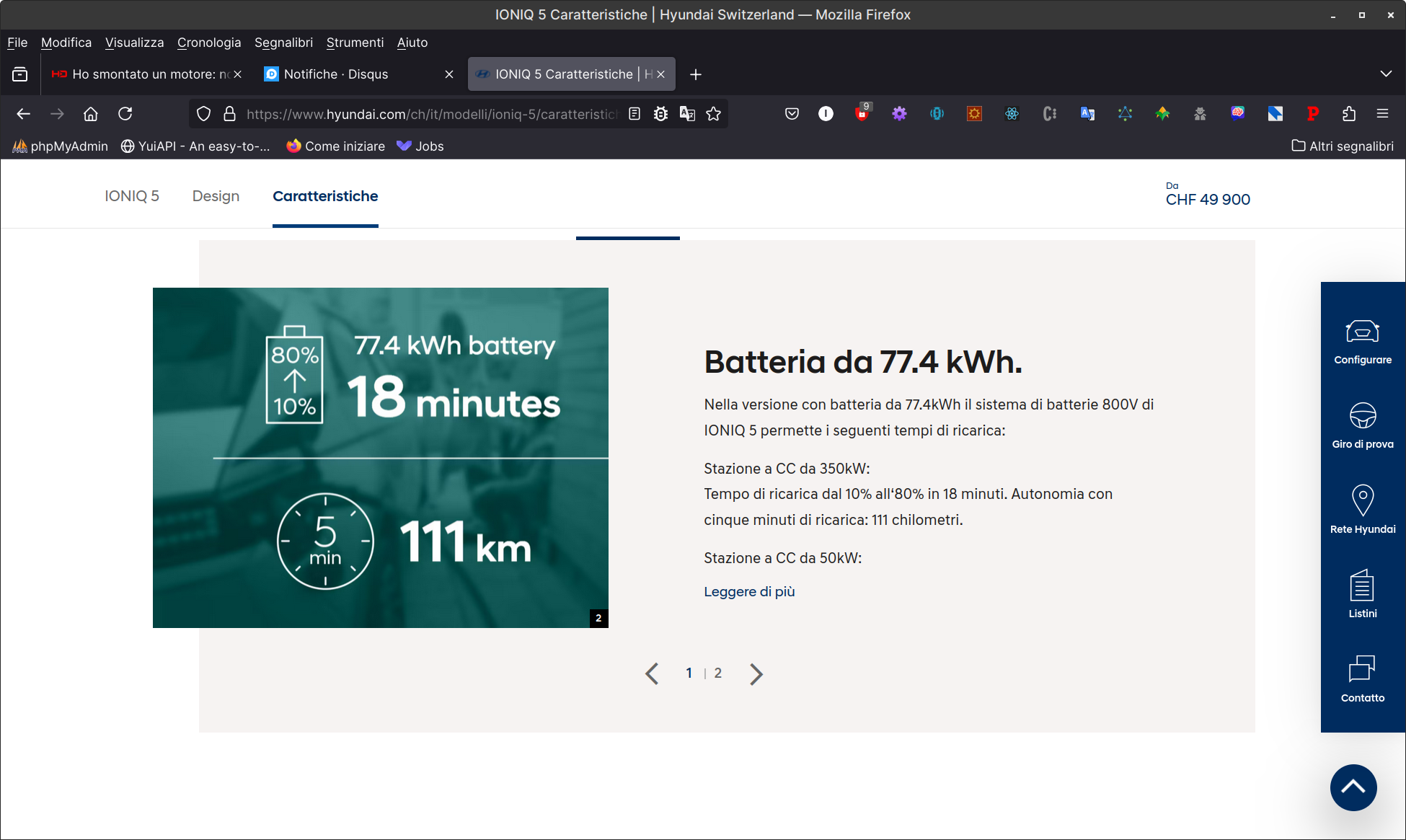
Task: Click the 'Stazione a CC da 50kW:' line
Action: point(783,558)
